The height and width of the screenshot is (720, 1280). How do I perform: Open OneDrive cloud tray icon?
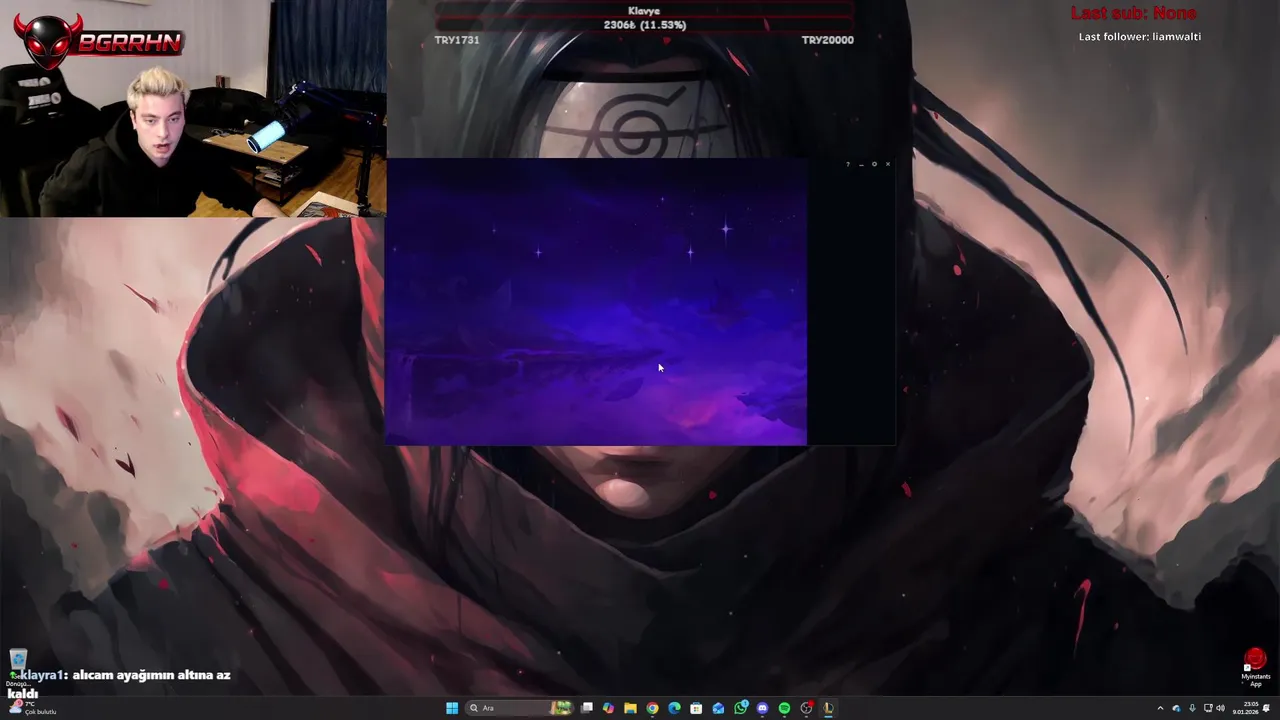[x=1176, y=708]
